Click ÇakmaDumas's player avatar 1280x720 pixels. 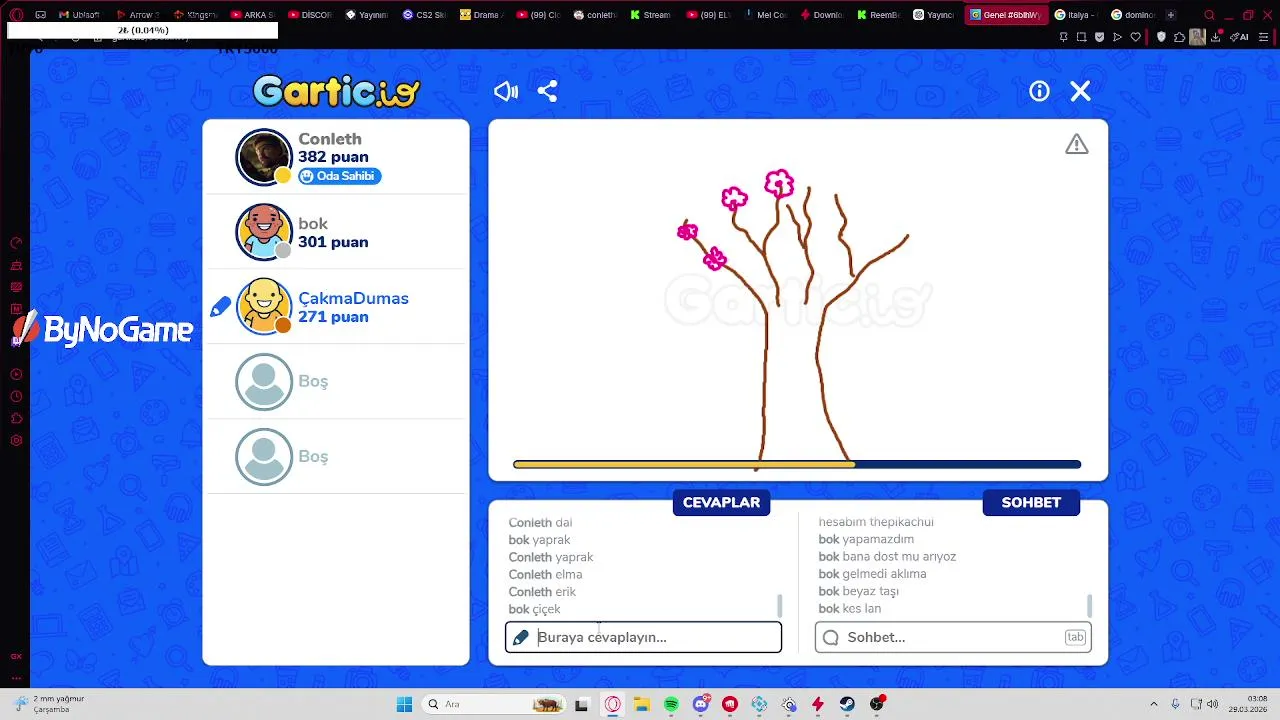point(264,306)
